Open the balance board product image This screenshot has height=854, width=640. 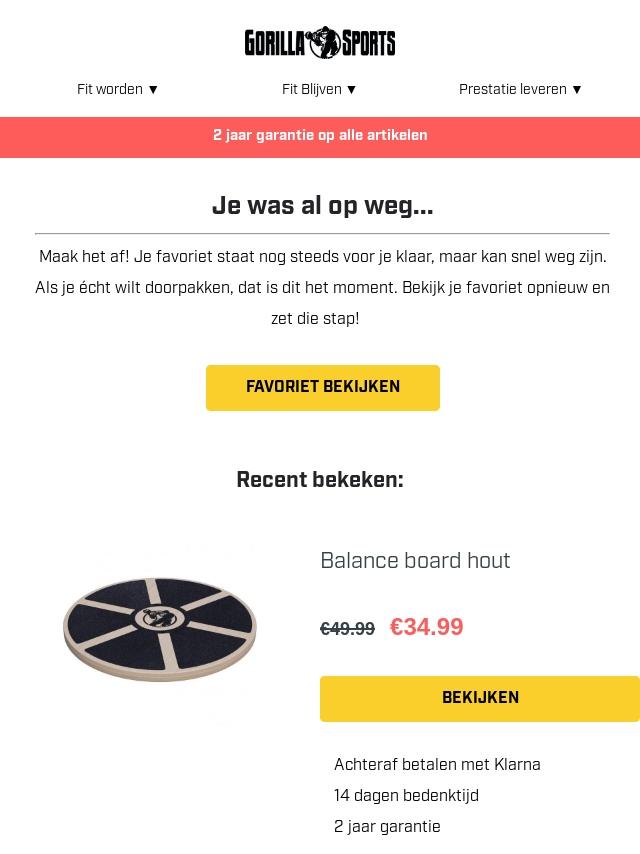(x=160, y=628)
